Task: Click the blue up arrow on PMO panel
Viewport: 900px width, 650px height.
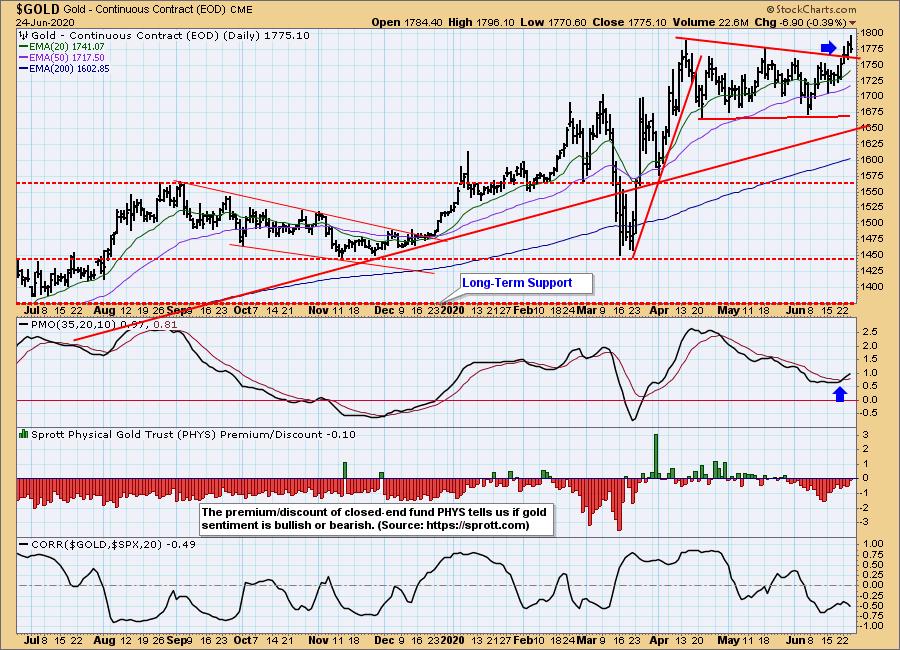Action: point(840,394)
